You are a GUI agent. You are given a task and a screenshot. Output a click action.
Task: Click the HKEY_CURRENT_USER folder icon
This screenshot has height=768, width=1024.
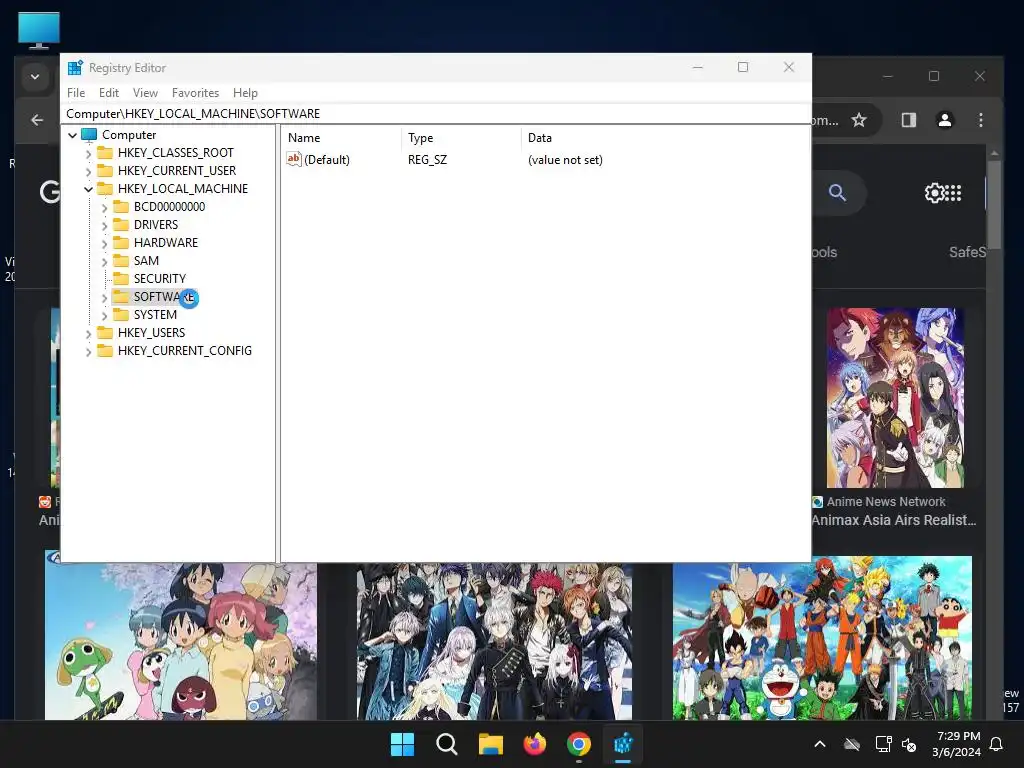tap(104, 170)
